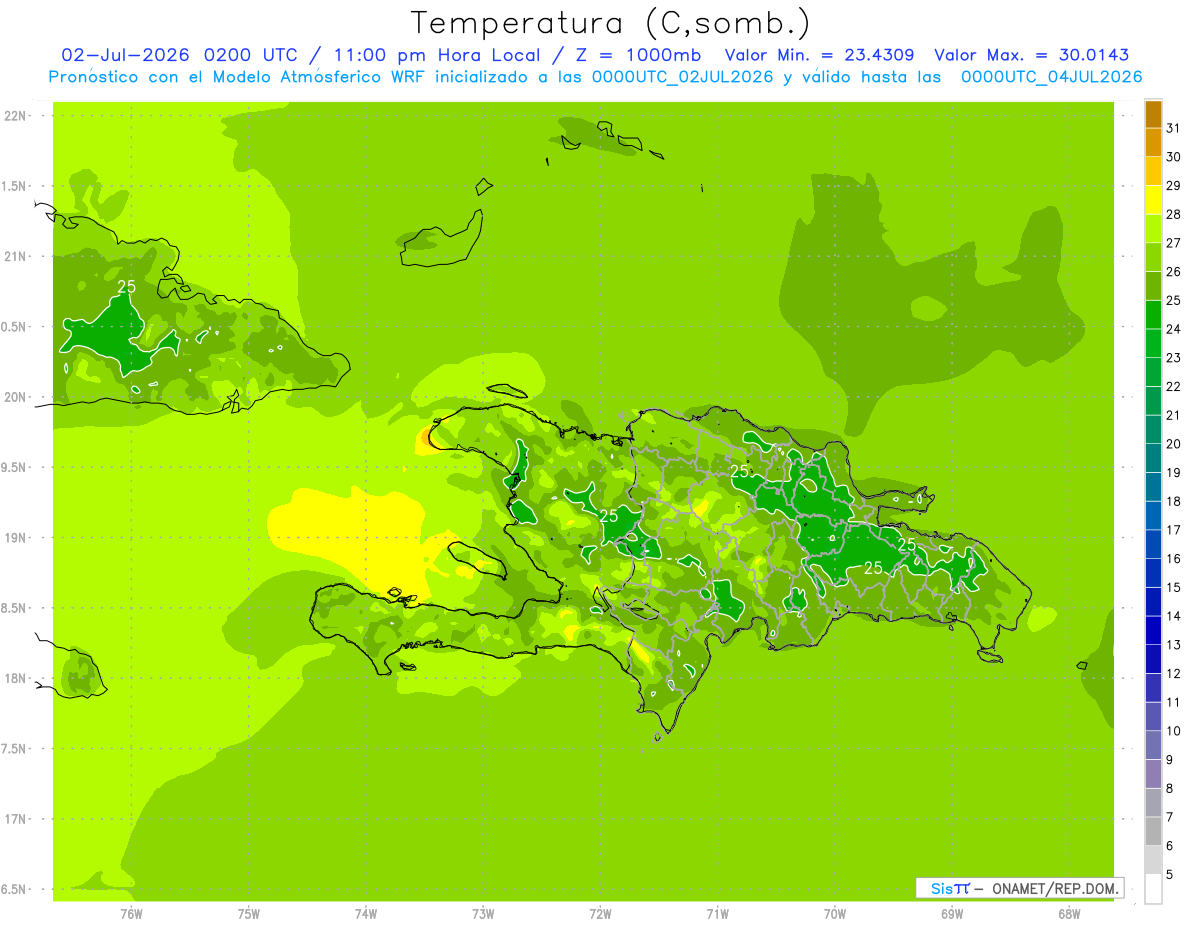Click the colorbar label "23"
1200x927 pixels.
tap(1174, 358)
